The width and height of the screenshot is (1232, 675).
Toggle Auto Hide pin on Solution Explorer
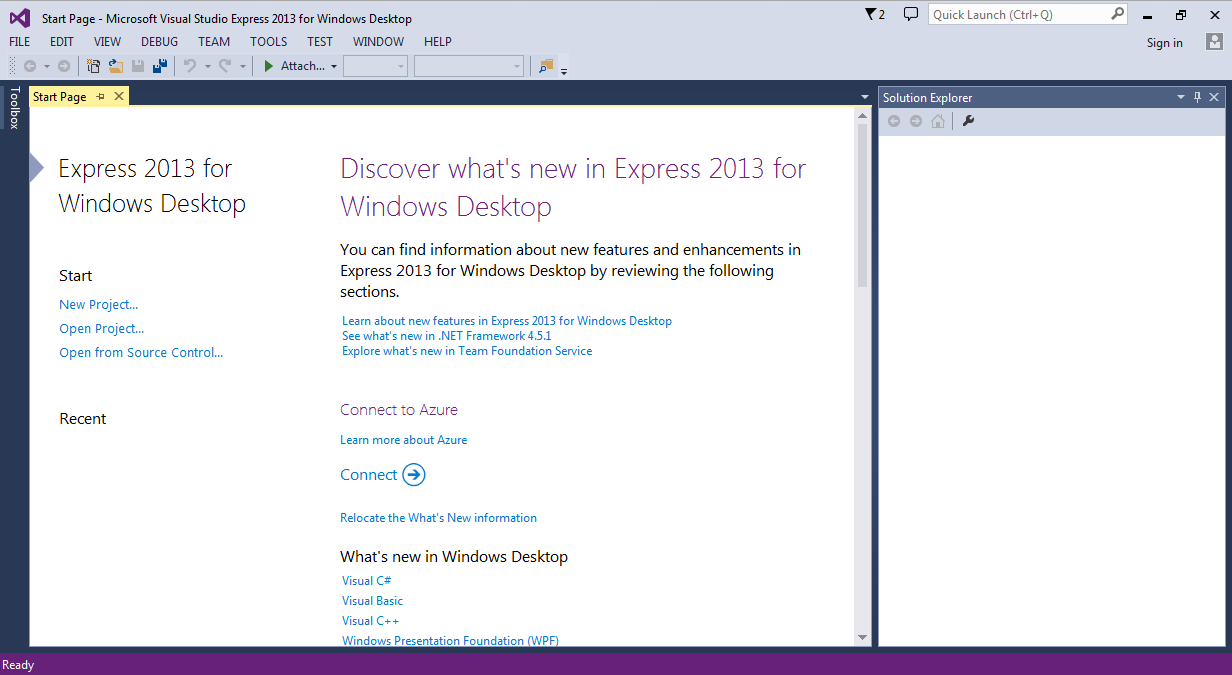[x=1198, y=97]
